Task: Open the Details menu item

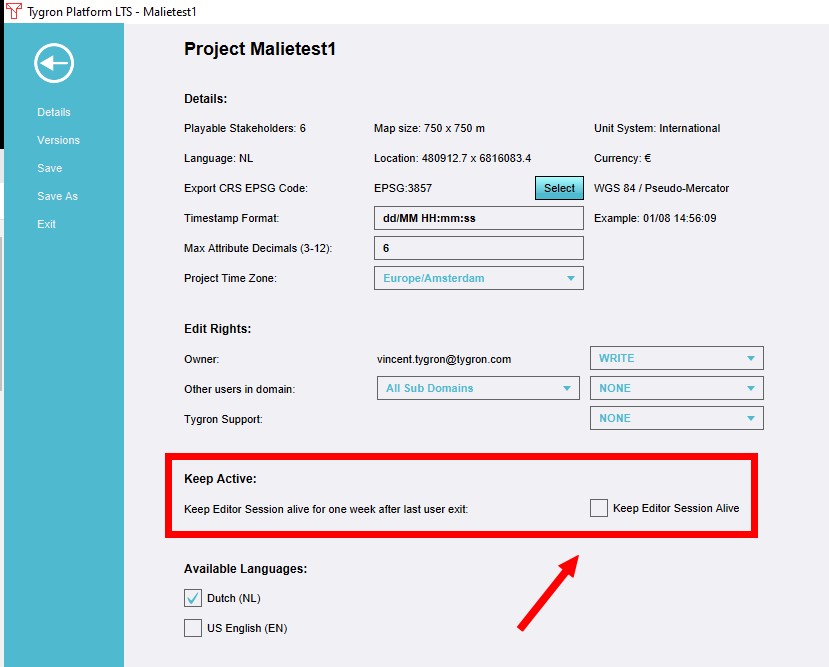Action: coord(54,113)
